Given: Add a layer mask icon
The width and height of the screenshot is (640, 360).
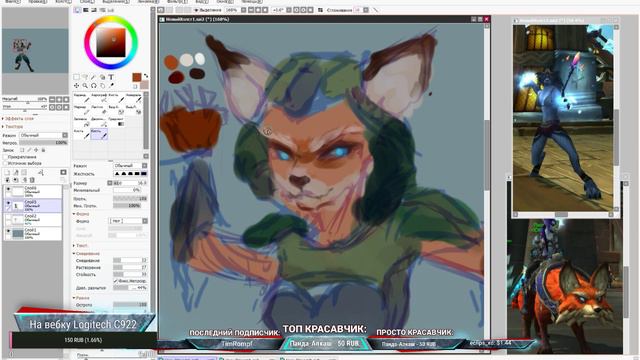Looking at the screenshot, I should tap(63, 173).
